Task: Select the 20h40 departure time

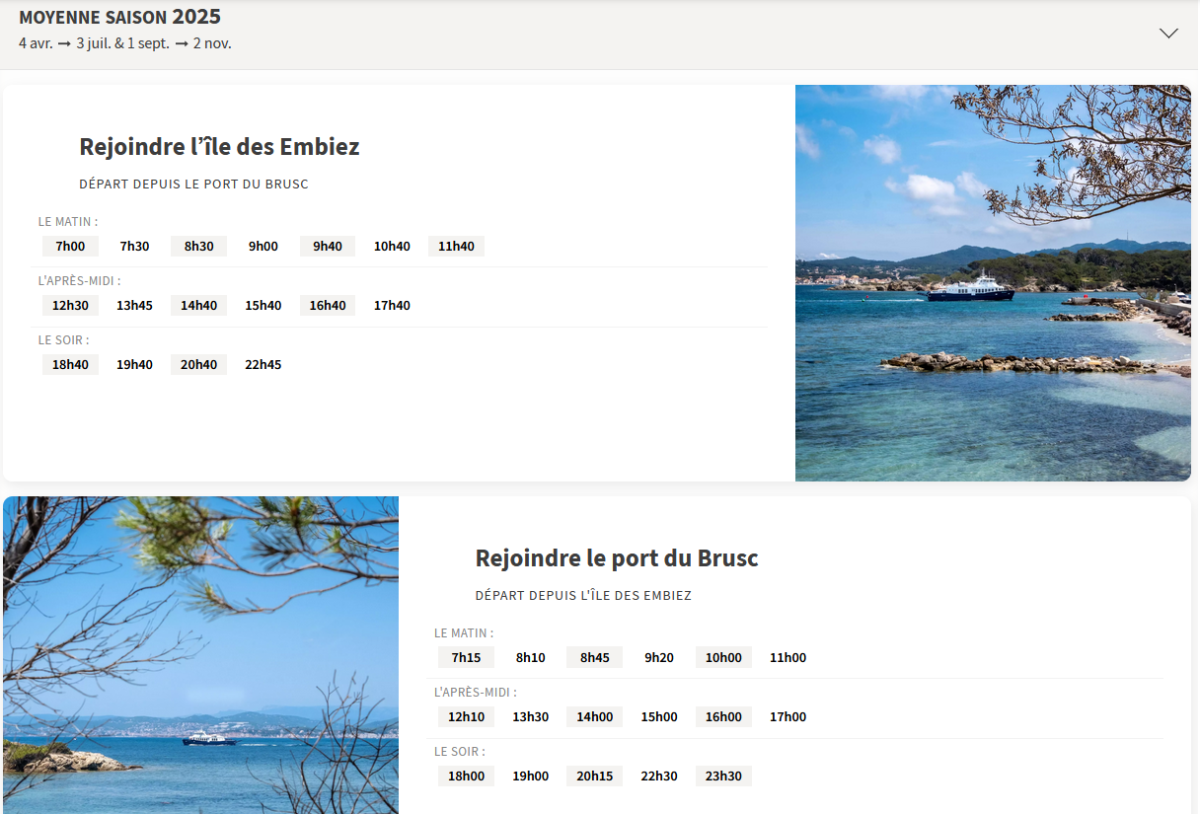Action: point(199,364)
